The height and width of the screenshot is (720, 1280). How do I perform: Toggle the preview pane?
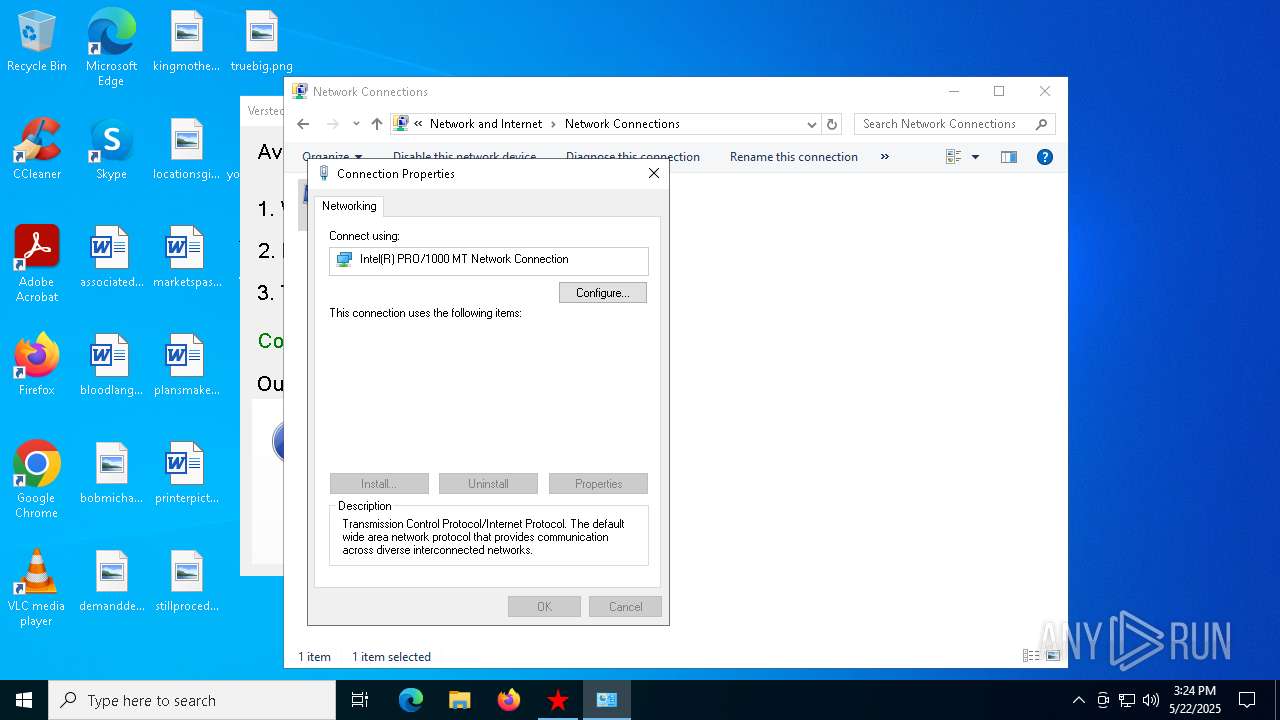point(1009,157)
